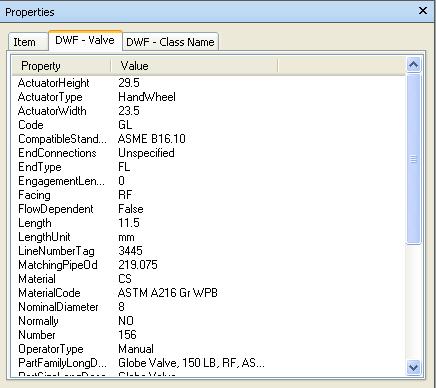Click the value 156
Viewport: 436px width, 388px height.
(x=127, y=335)
